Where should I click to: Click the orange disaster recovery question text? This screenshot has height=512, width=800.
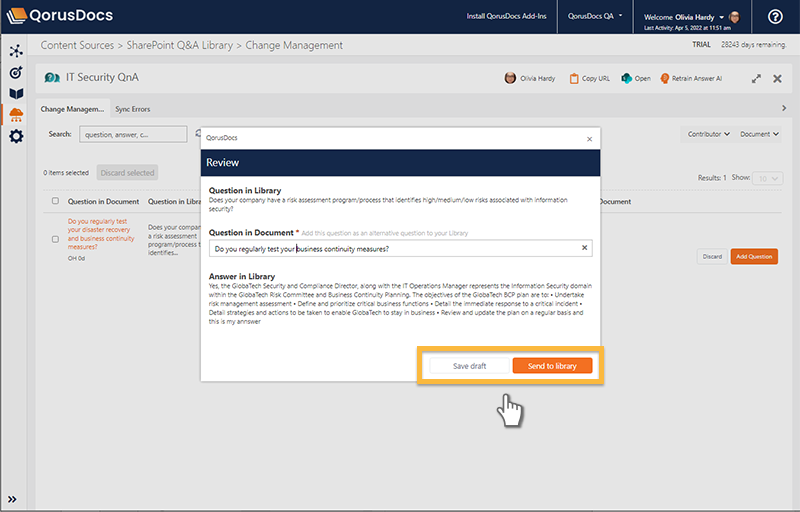tap(101, 234)
